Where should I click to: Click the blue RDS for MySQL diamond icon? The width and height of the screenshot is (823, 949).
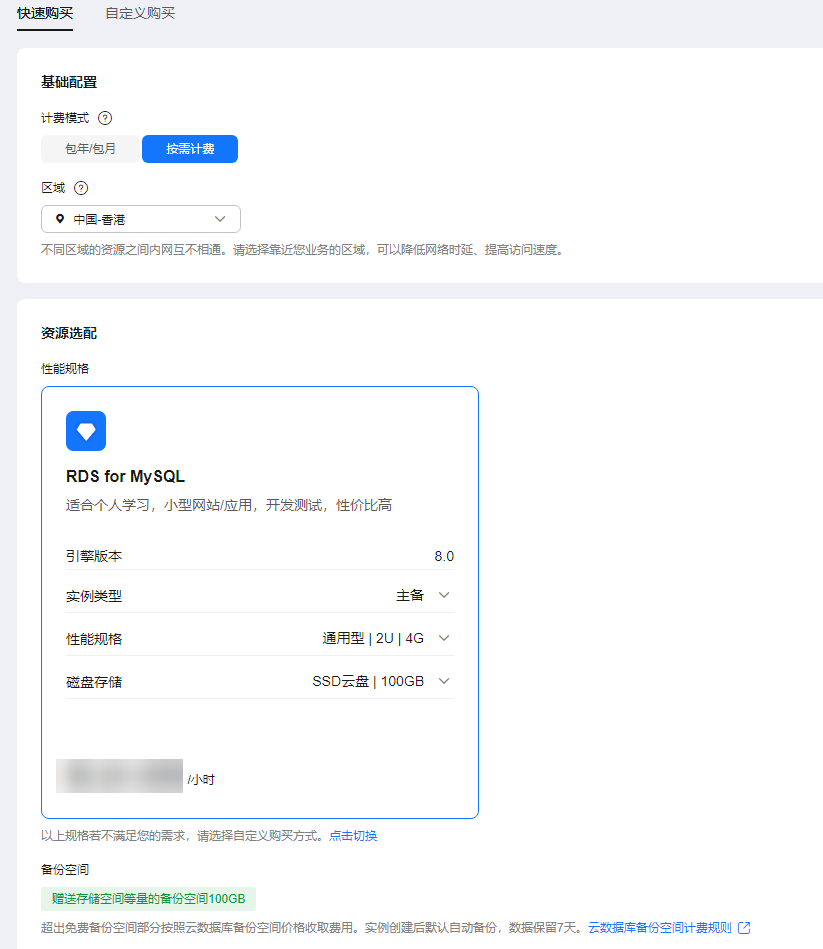click(86, 431)
